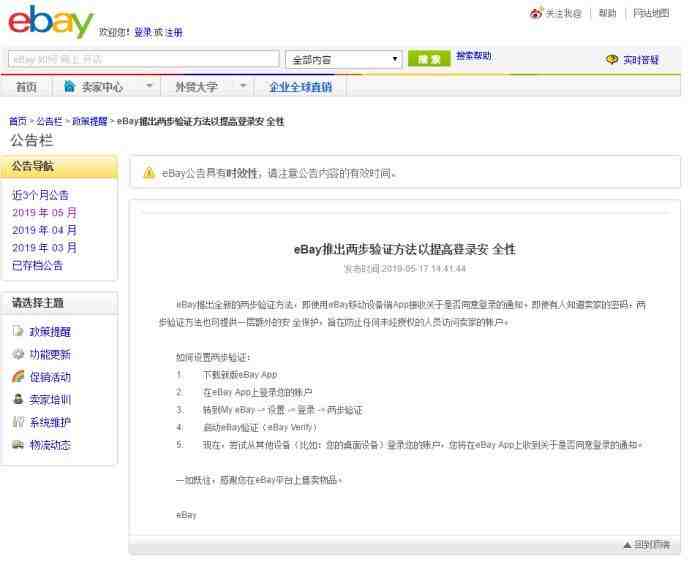The image size is (692, 565).
Task: Click the Weibo follow icon
Action: pyautogui.click(x=535, y=13)
